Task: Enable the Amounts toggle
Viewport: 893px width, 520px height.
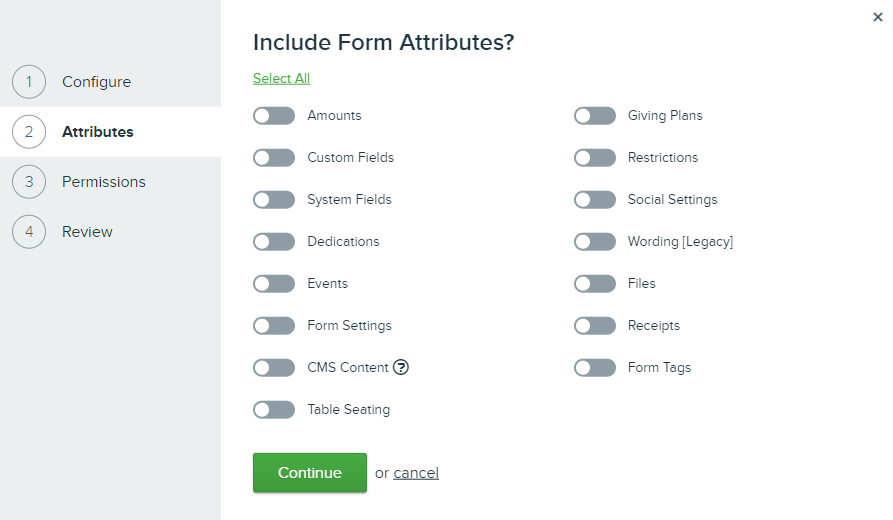Action: 274,116
